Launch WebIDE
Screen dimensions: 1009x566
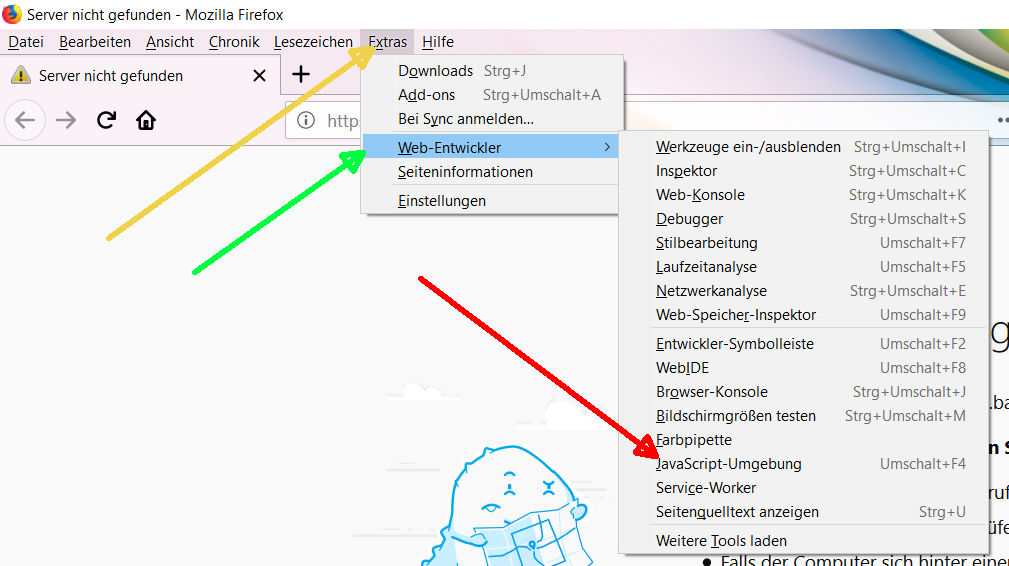(x=804, y=368)
